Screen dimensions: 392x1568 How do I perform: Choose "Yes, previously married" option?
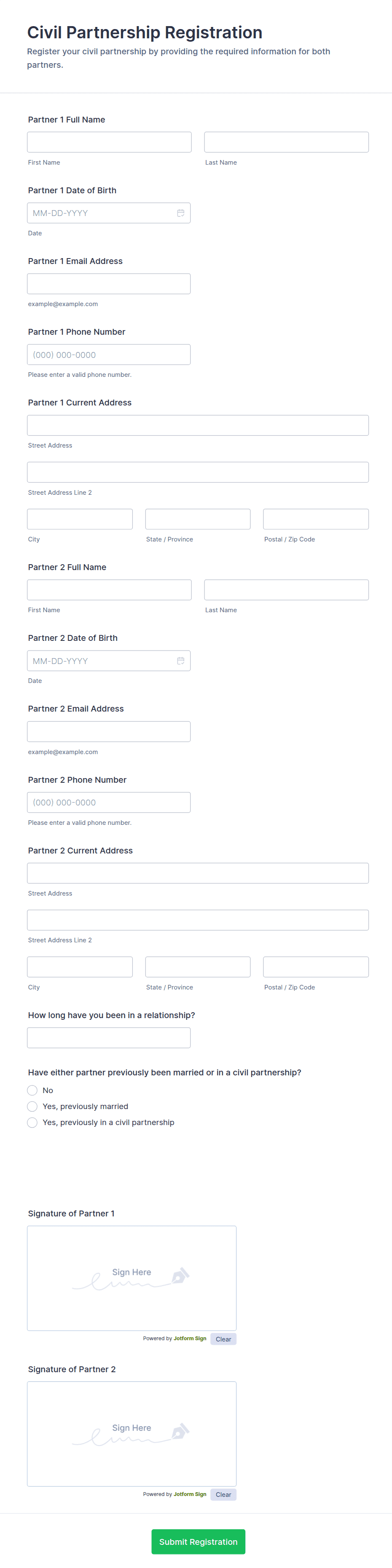32,1107
